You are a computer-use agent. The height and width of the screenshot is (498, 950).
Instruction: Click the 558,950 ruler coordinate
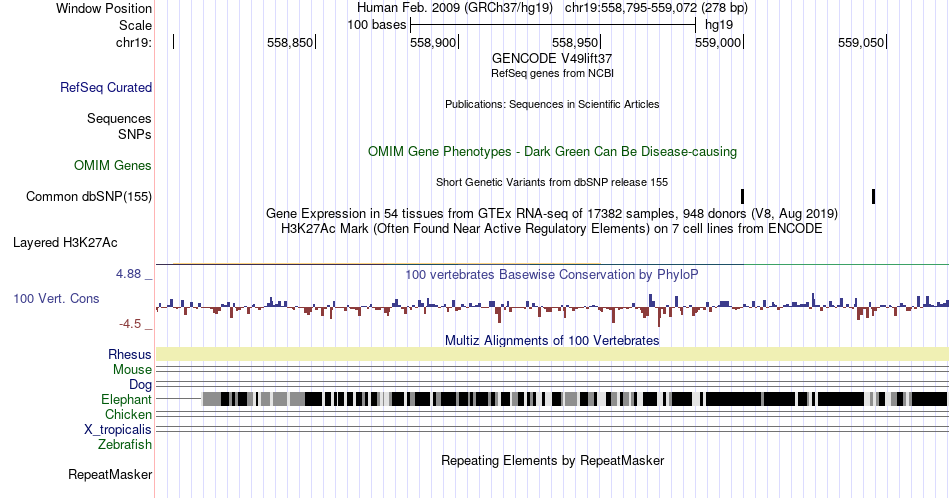[575, 42]
